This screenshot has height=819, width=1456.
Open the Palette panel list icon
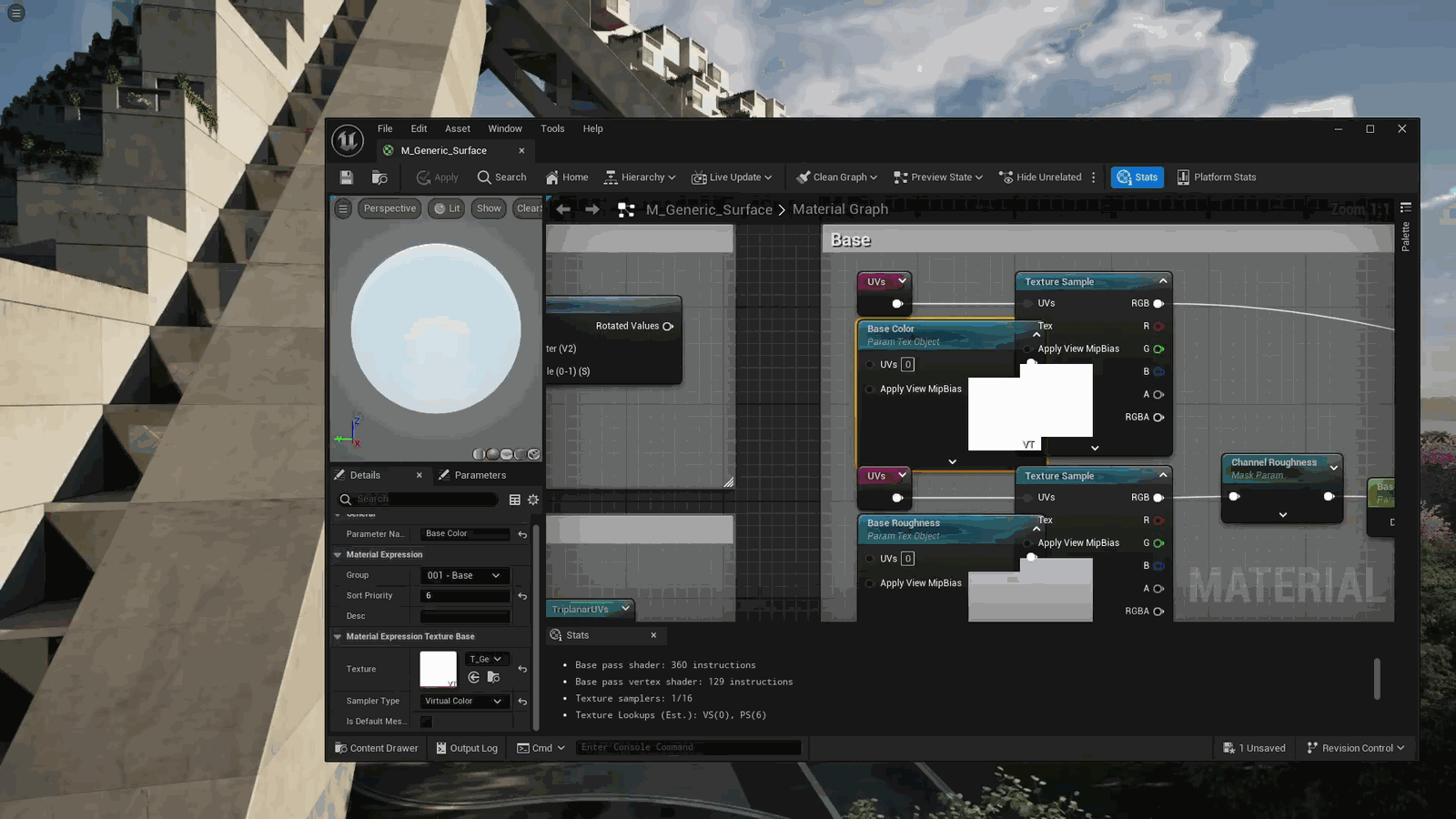[1406, 207]
